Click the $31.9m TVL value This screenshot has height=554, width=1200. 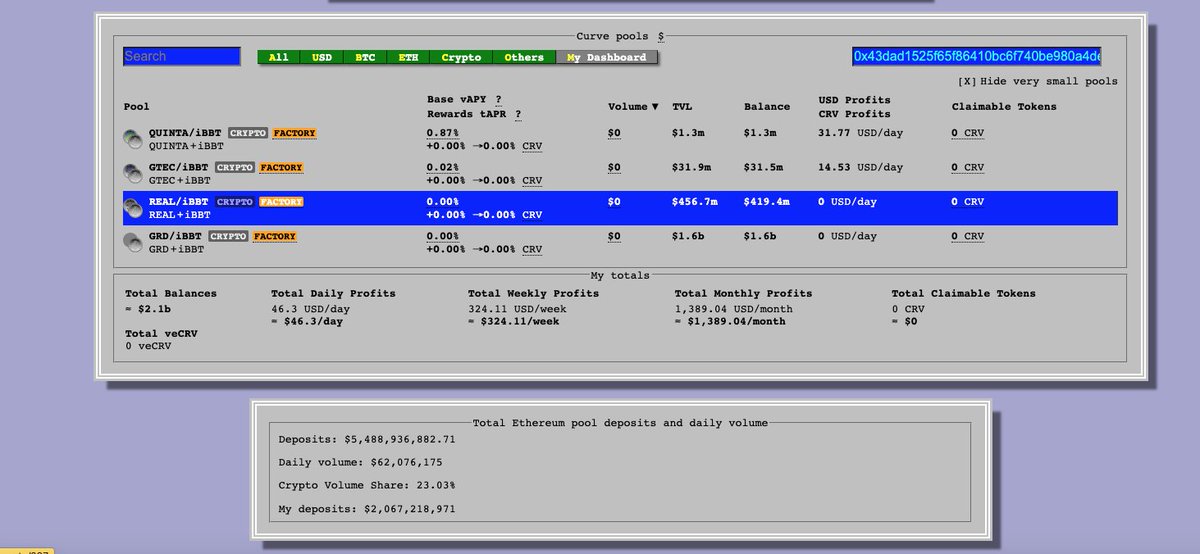[692, 167]
